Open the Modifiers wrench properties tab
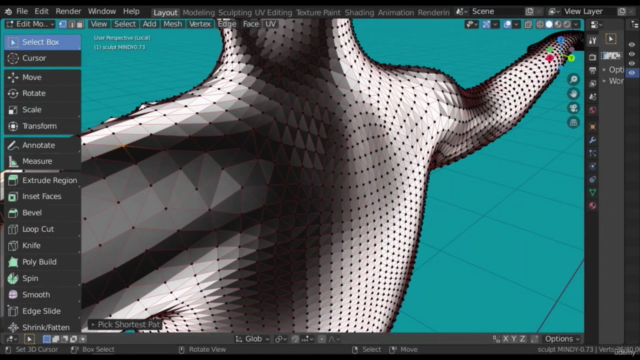 click(593, 140)
